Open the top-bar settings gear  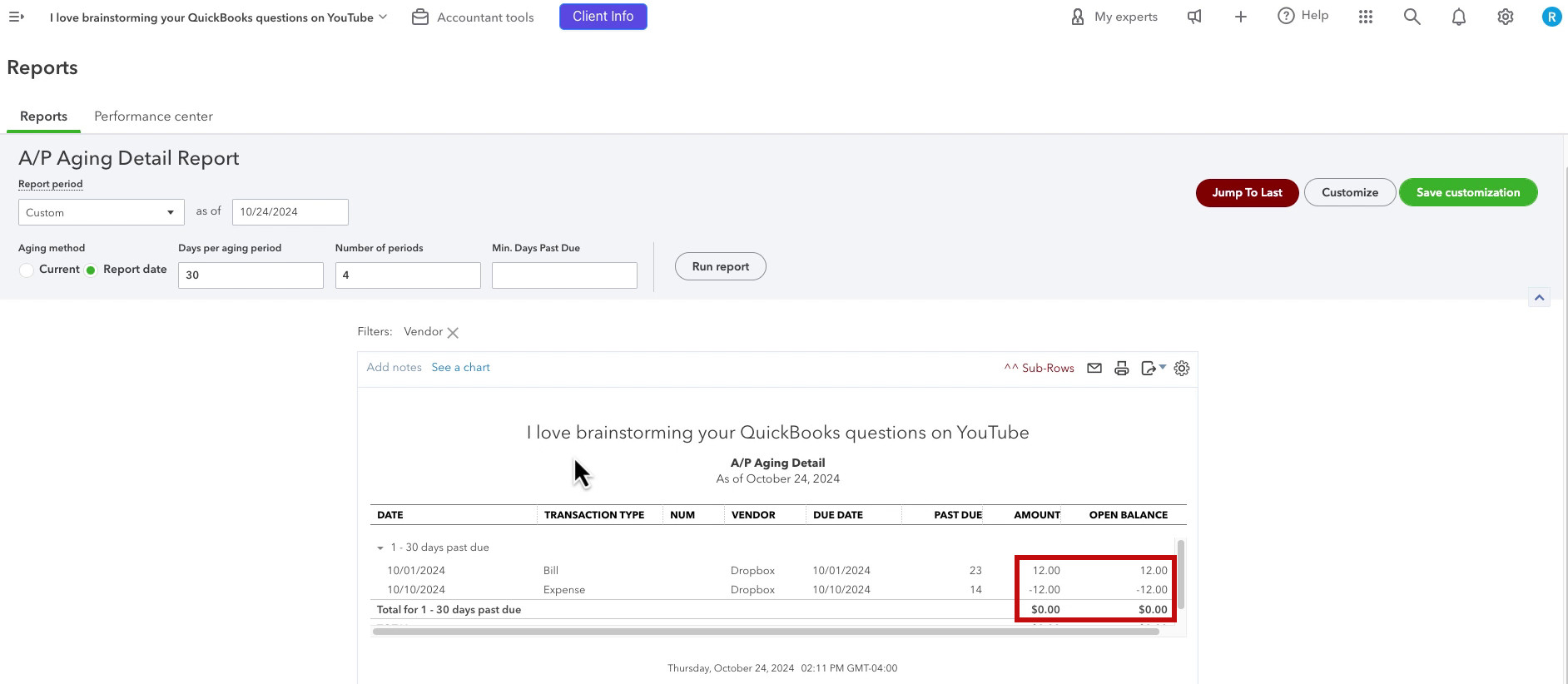1505,17
